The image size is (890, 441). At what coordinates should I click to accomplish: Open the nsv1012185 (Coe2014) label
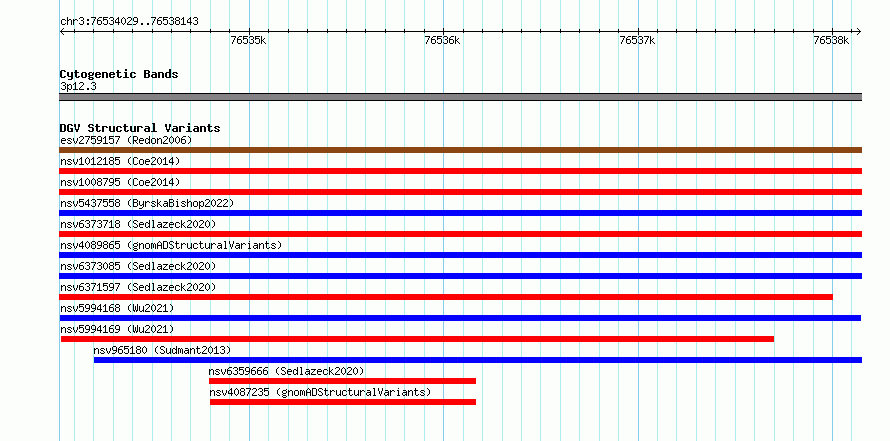click(x=120, y=161)
